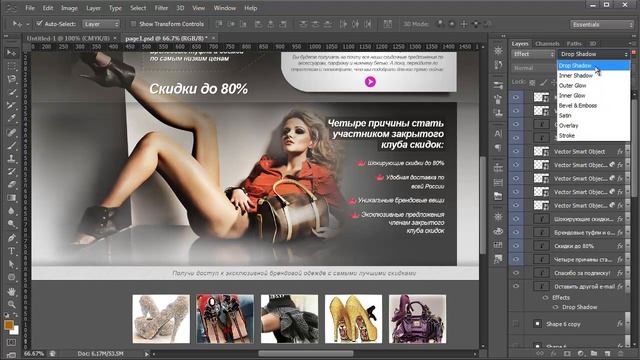The image size is (640, 360).
Task: Click the foreground orange color swatch
Action: [8, 325]
